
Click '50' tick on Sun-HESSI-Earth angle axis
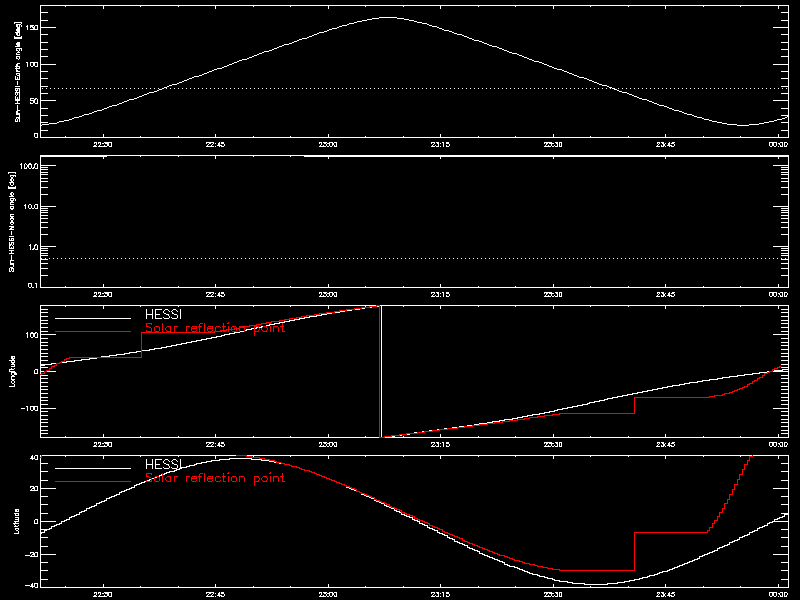coord(34,101)
